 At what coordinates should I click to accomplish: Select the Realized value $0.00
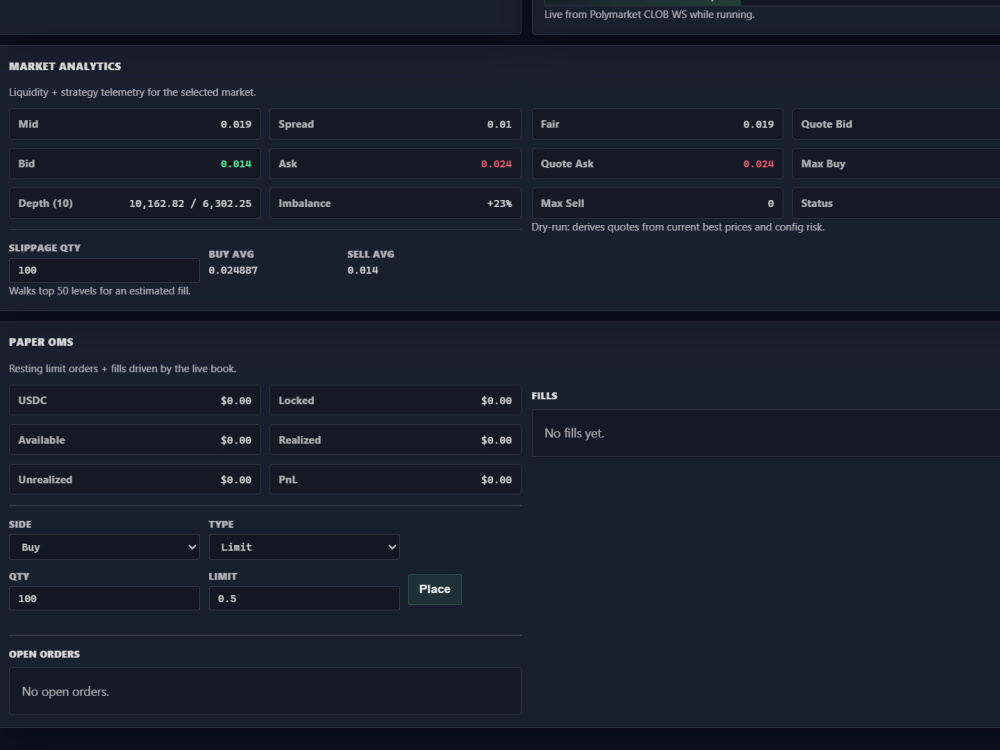pyautogui.click(x=496, y=440)
